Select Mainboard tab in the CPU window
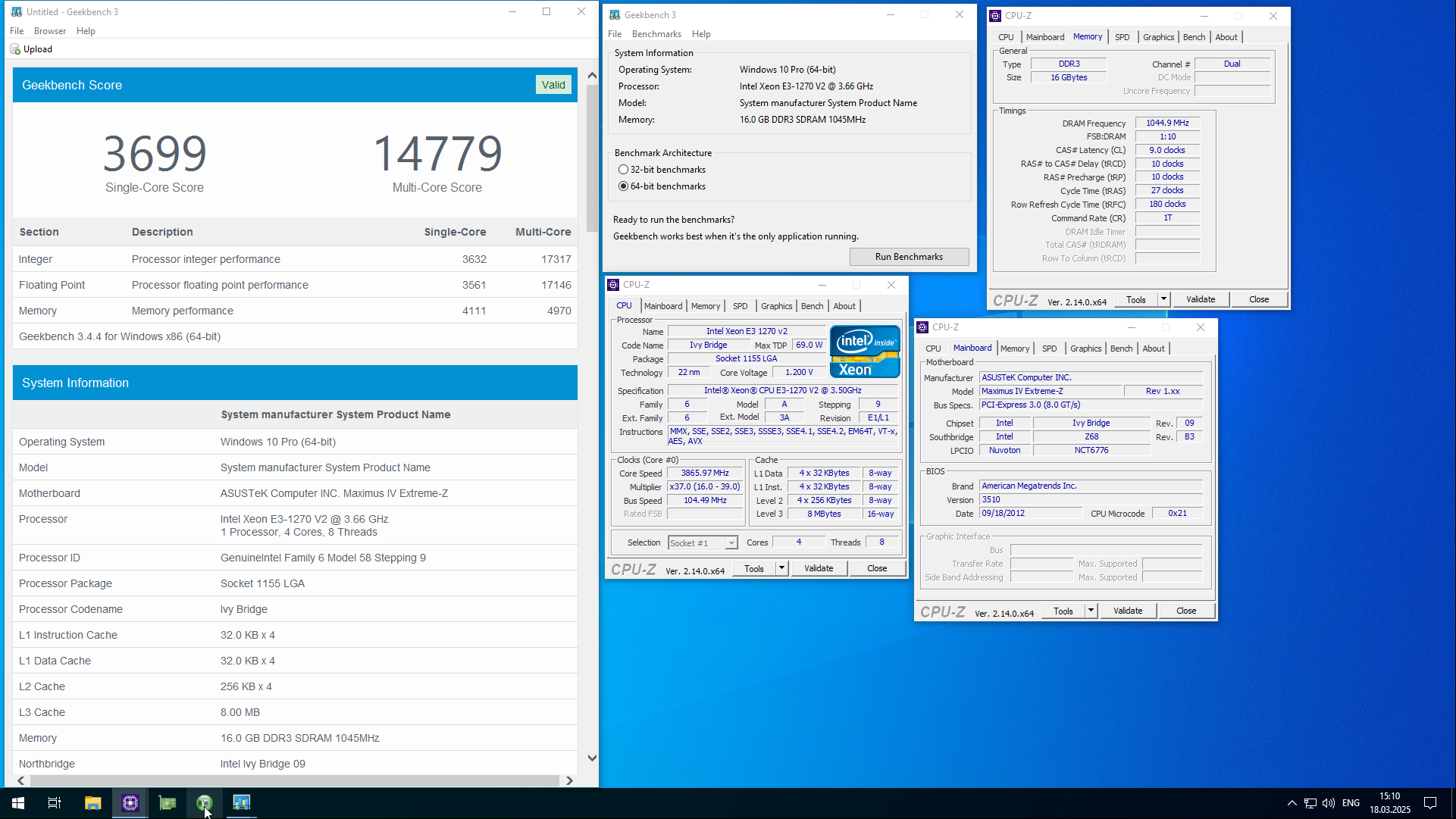1456x819 pixels. tap(663, 306)
